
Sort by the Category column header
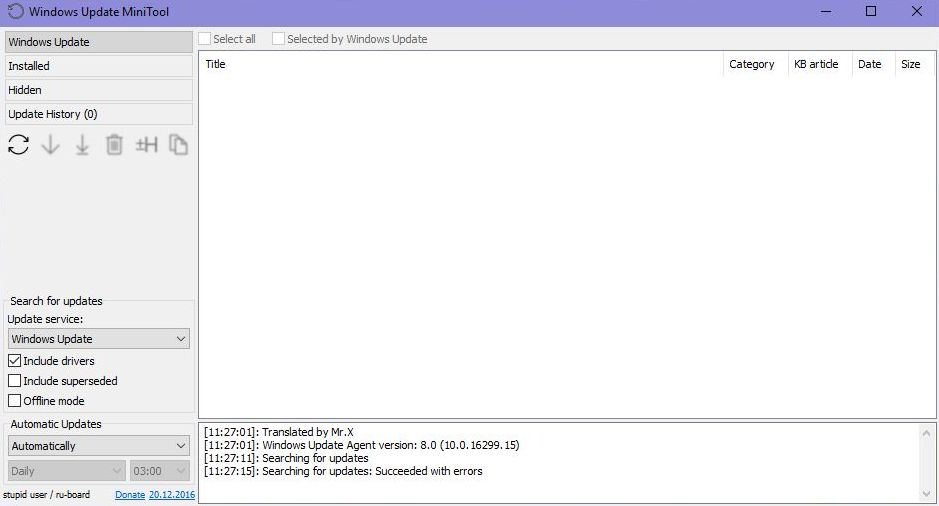click(x=756, y=64)
